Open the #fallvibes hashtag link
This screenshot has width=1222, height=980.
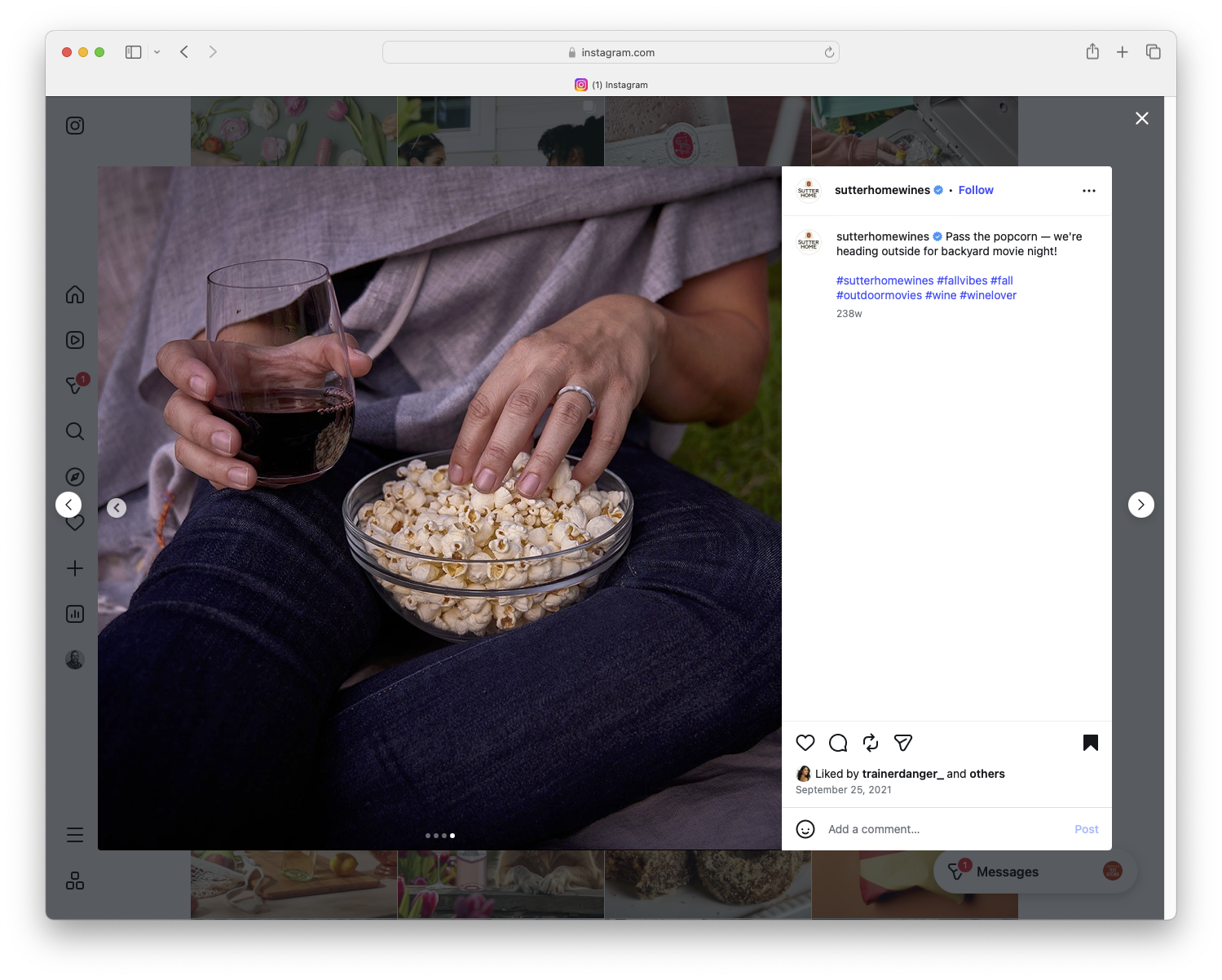pyautogui.click(x=962, y=280)
